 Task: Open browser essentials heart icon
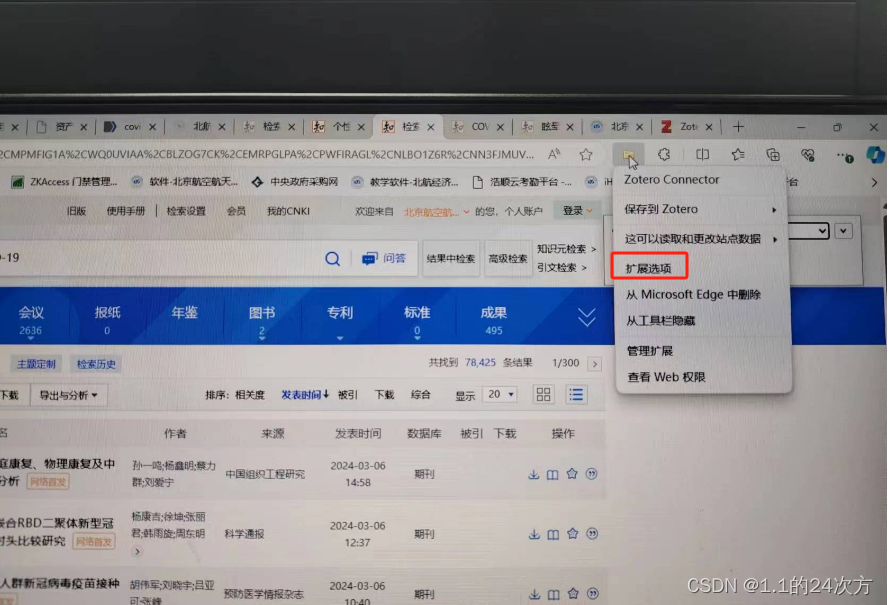click(808, 155)
